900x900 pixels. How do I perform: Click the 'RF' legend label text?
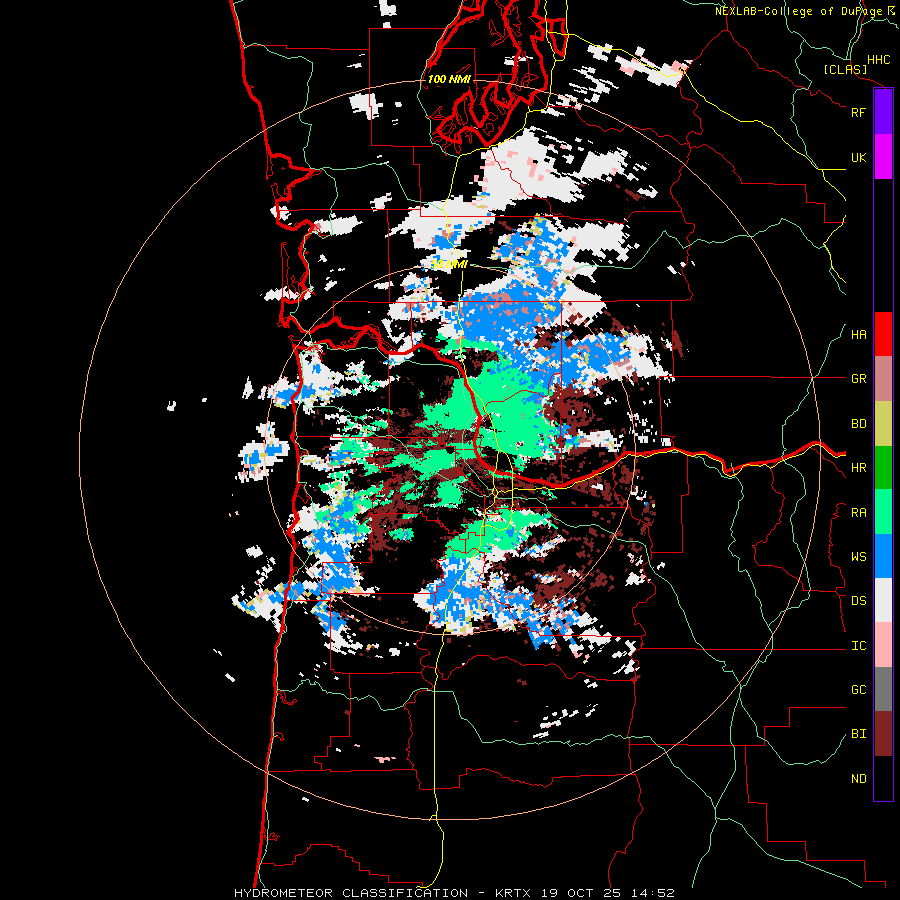pos(859,112)
